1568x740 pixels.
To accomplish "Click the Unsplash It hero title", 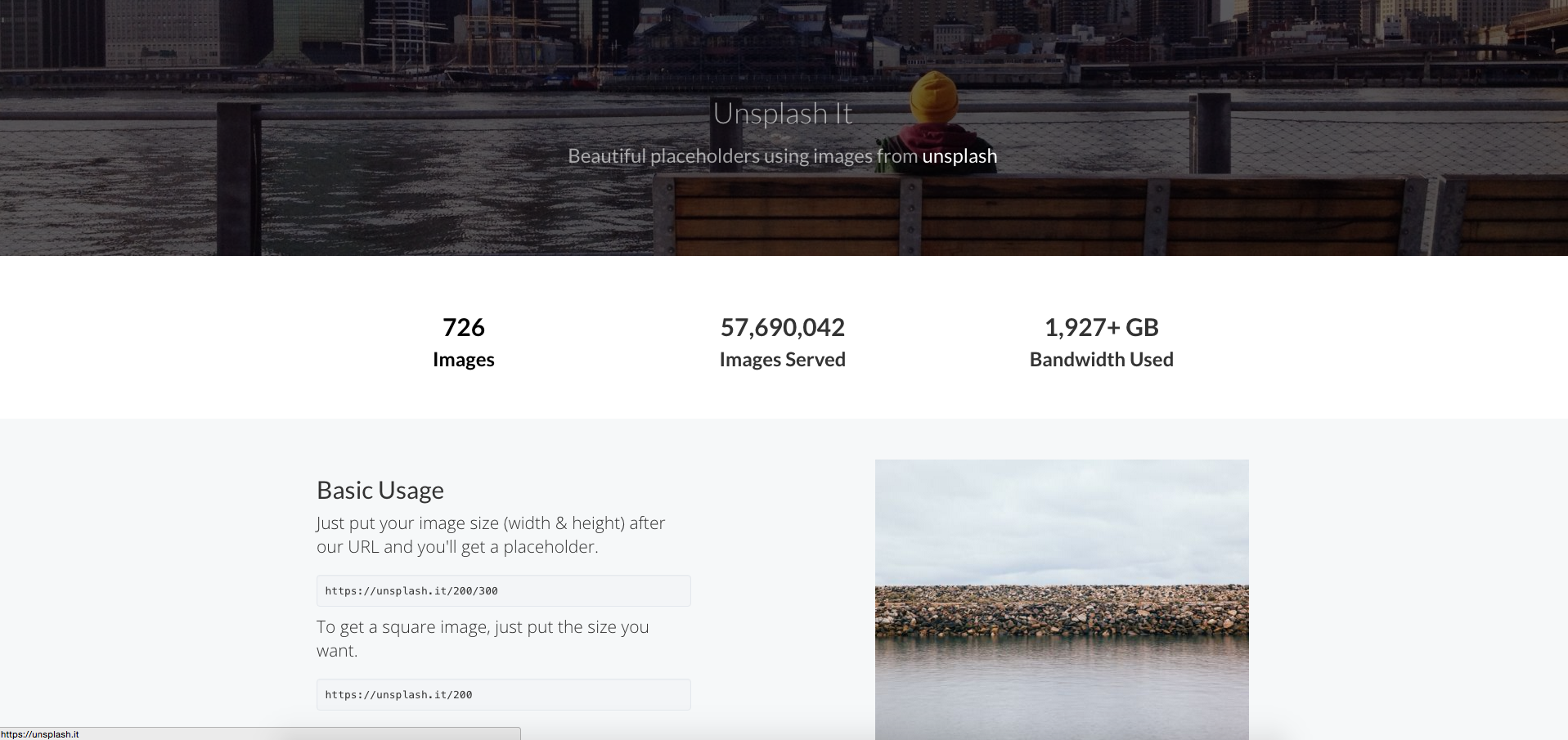I will [x=782, y=114].
